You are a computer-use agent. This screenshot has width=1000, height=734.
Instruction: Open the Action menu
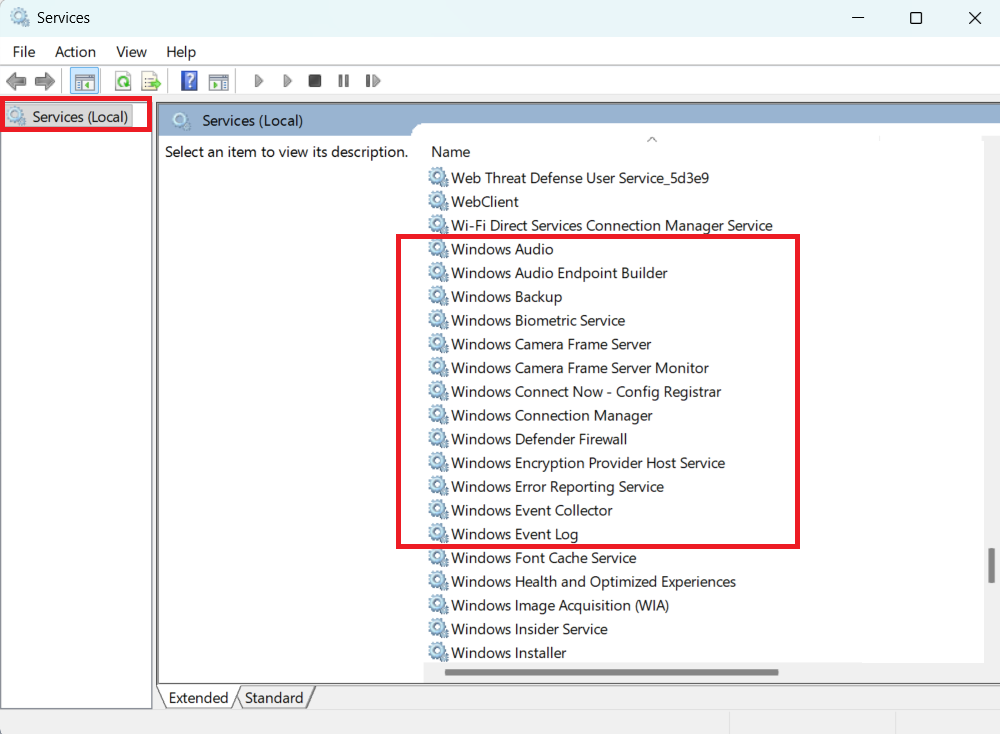click(75, 52)
